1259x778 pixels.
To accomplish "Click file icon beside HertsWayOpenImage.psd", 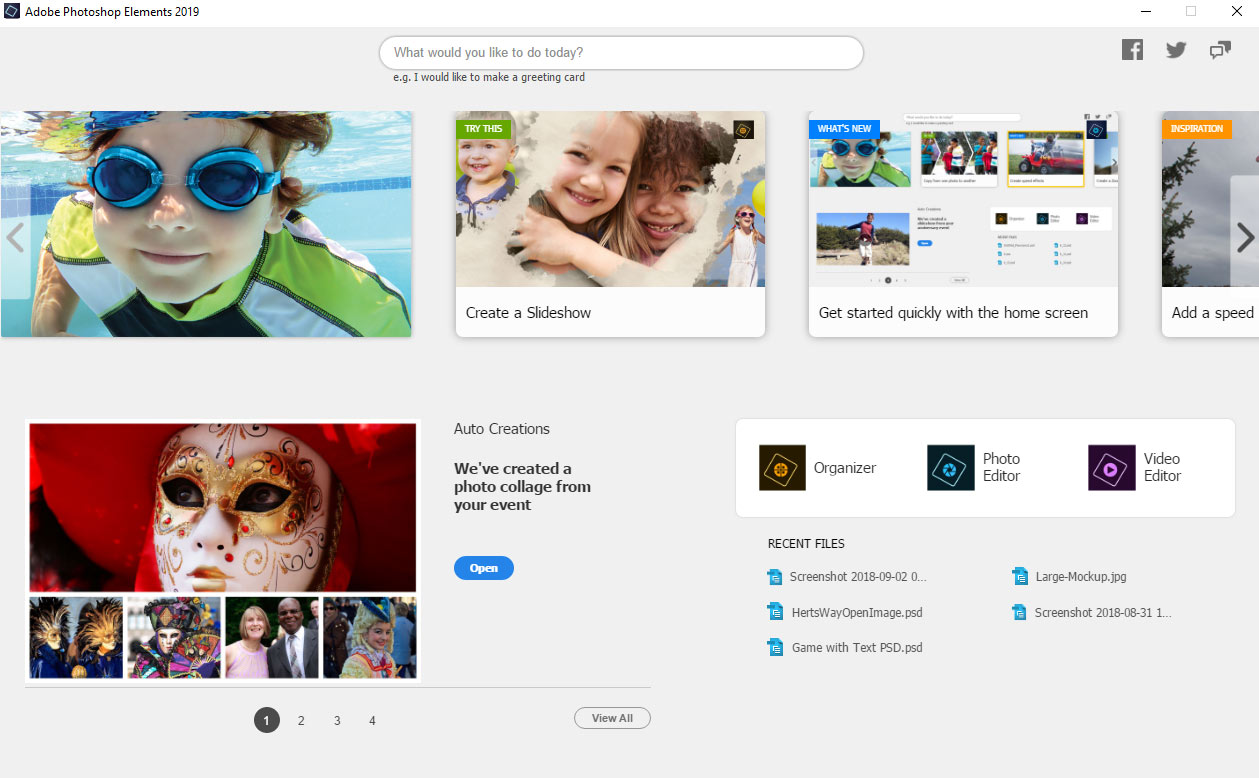I will (x=774, y=612).
